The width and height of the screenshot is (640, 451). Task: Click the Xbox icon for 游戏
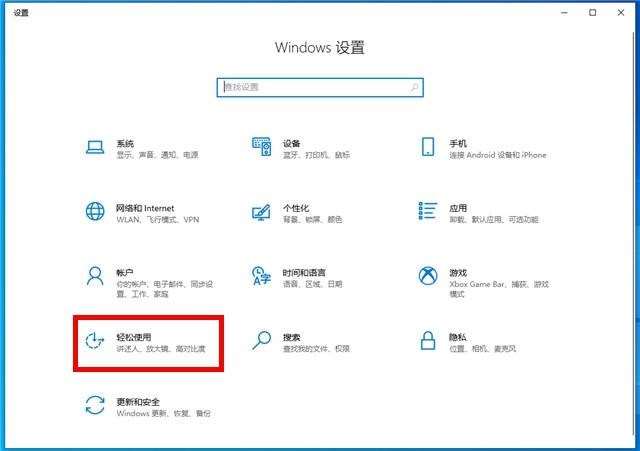[x=428, y=276]
